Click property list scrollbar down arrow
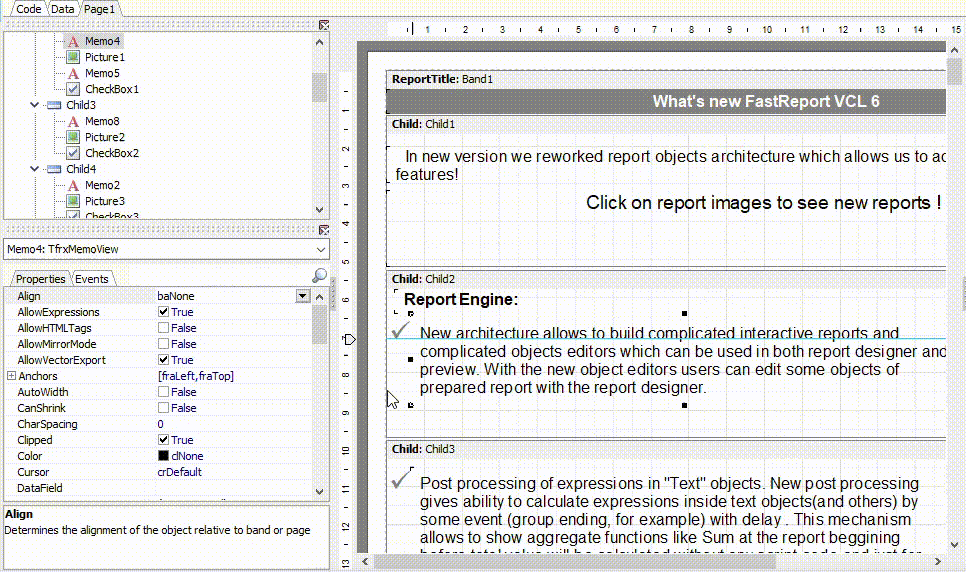 [319, 491]
